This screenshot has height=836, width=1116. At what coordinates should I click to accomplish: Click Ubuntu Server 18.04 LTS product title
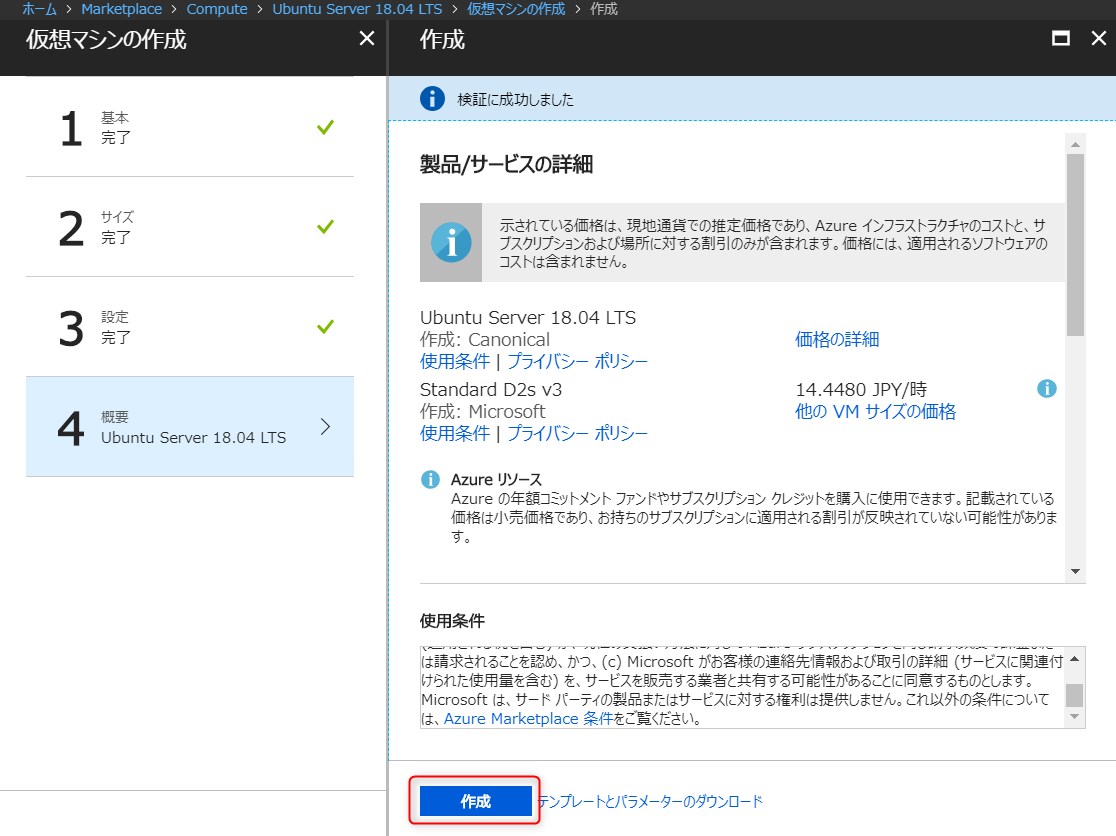528,317
